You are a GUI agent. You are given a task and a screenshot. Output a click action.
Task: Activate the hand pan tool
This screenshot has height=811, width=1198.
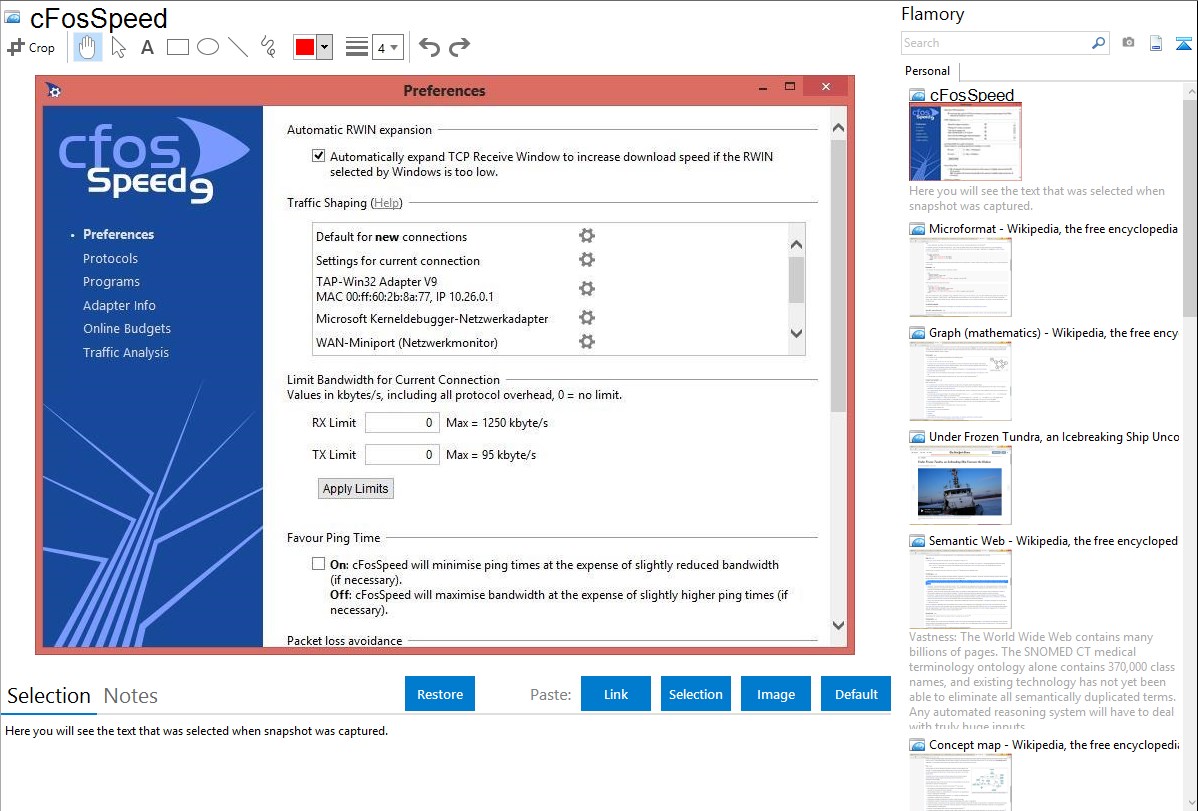[87, 47]
